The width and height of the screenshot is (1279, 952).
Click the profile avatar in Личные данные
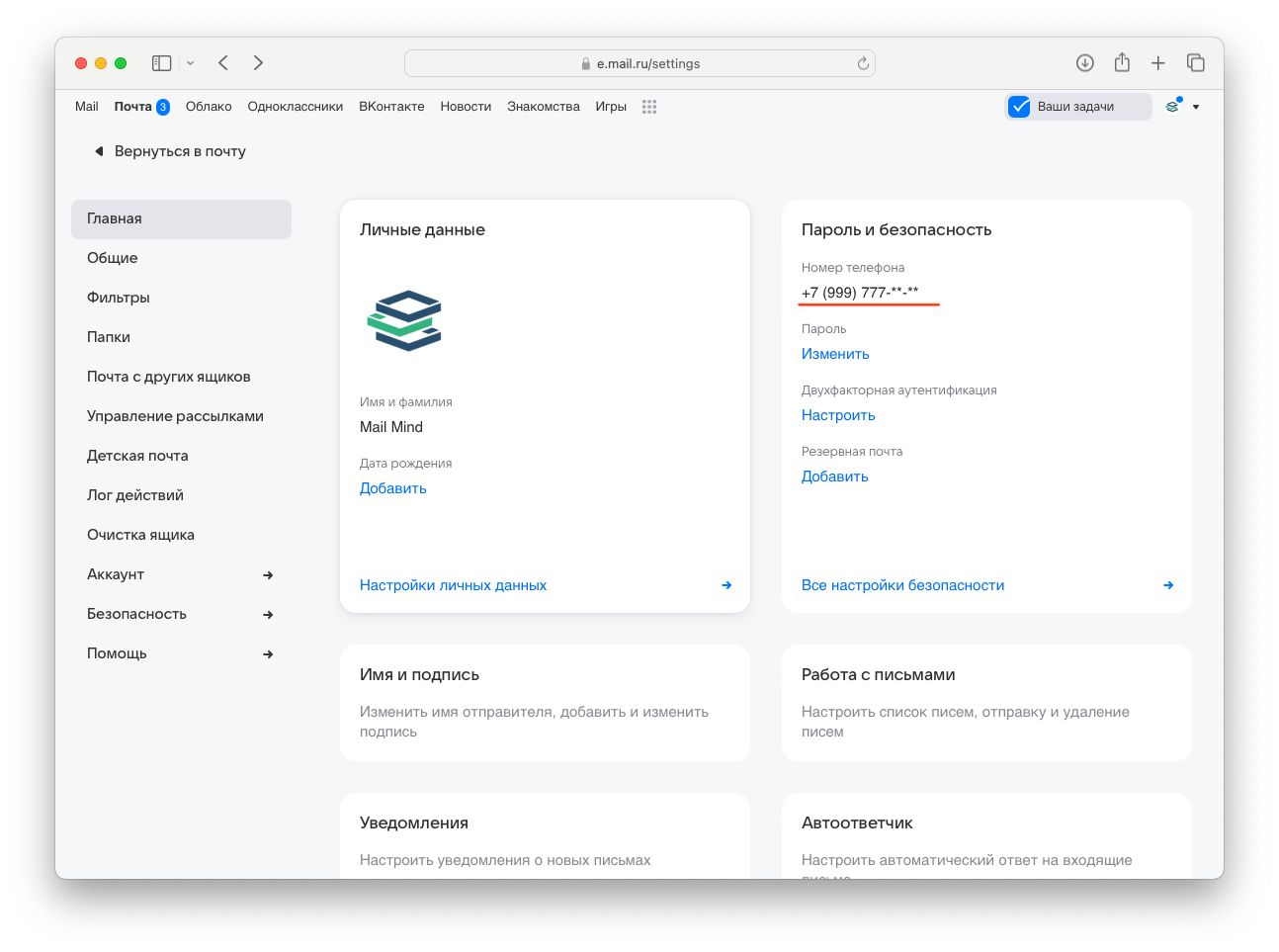pos(404,320)
